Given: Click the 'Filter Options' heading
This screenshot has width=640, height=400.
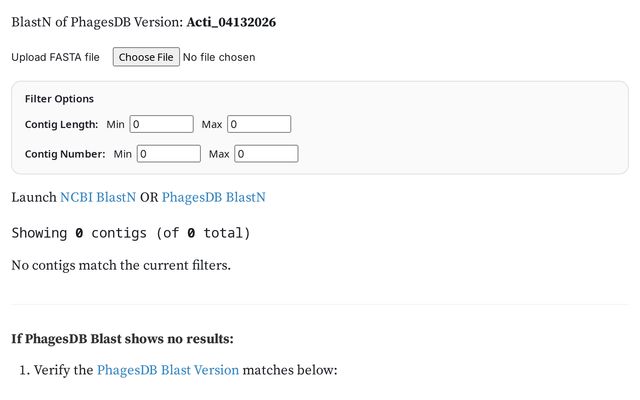Looking at the screenshot, I should [59, 99].
